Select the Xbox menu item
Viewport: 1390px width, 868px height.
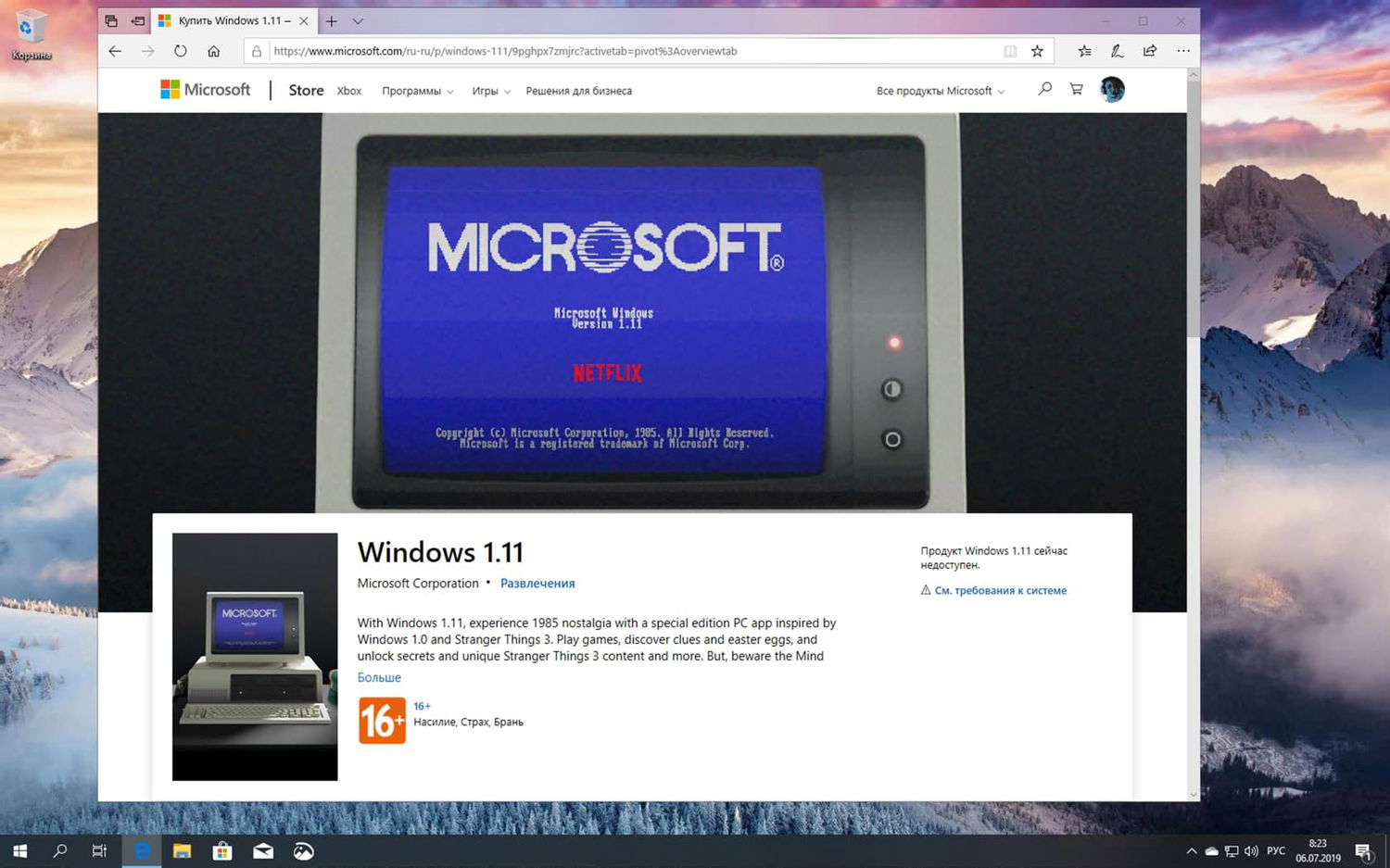pyautogui.click(x=349, y=91)
